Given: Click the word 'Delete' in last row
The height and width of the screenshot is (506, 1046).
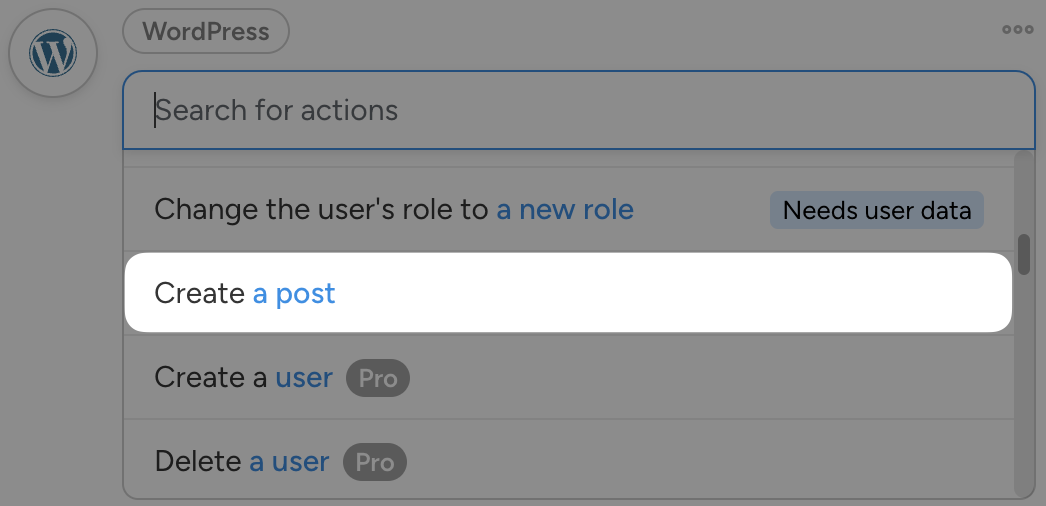Looking at the screenshot, I should pos(197,461).
